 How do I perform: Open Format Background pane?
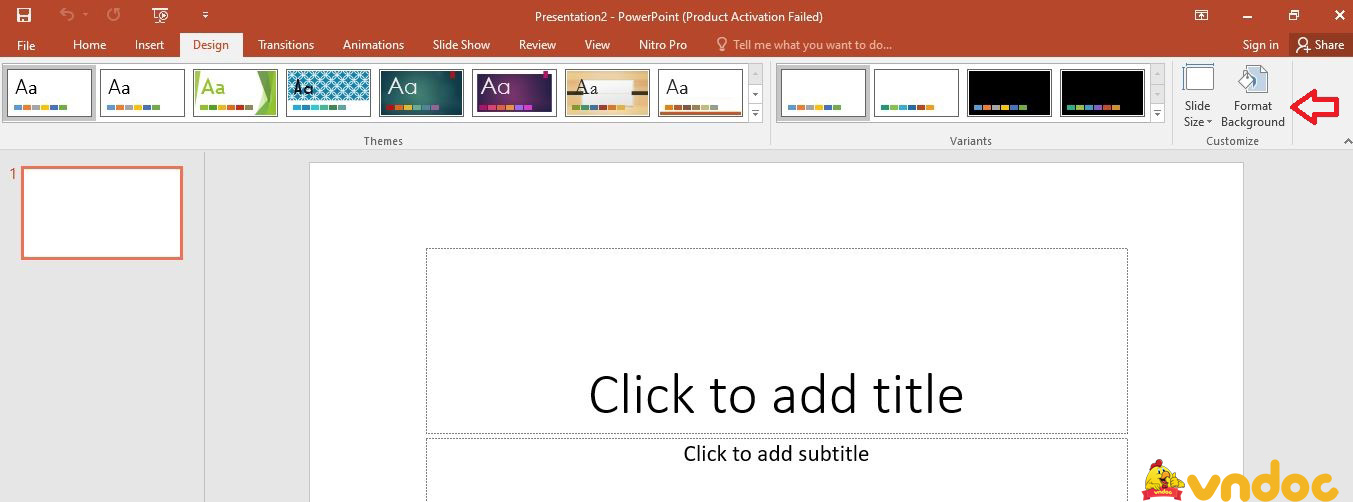1252,97
